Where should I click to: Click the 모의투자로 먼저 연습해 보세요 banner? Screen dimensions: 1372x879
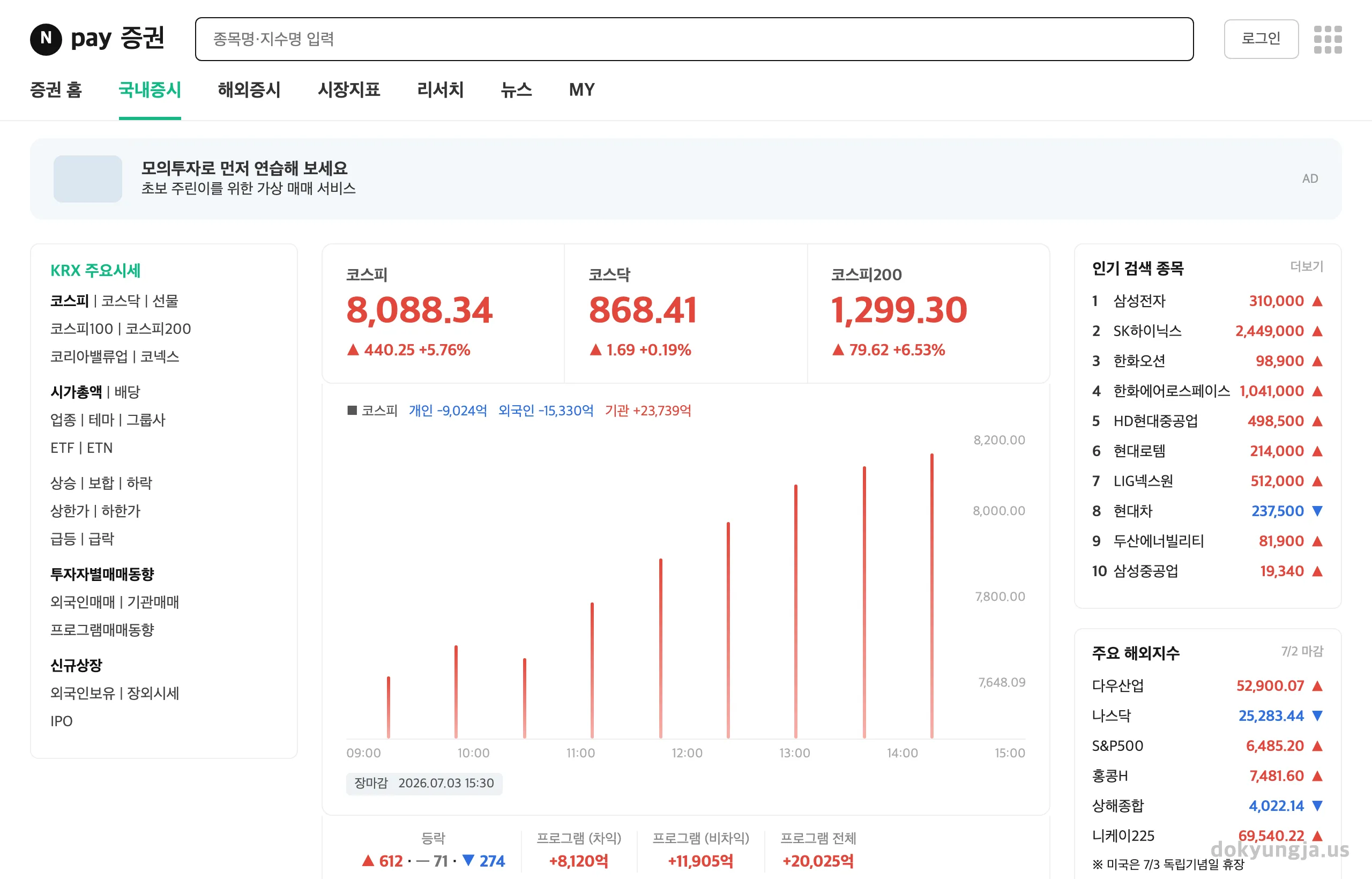(685, 178)
